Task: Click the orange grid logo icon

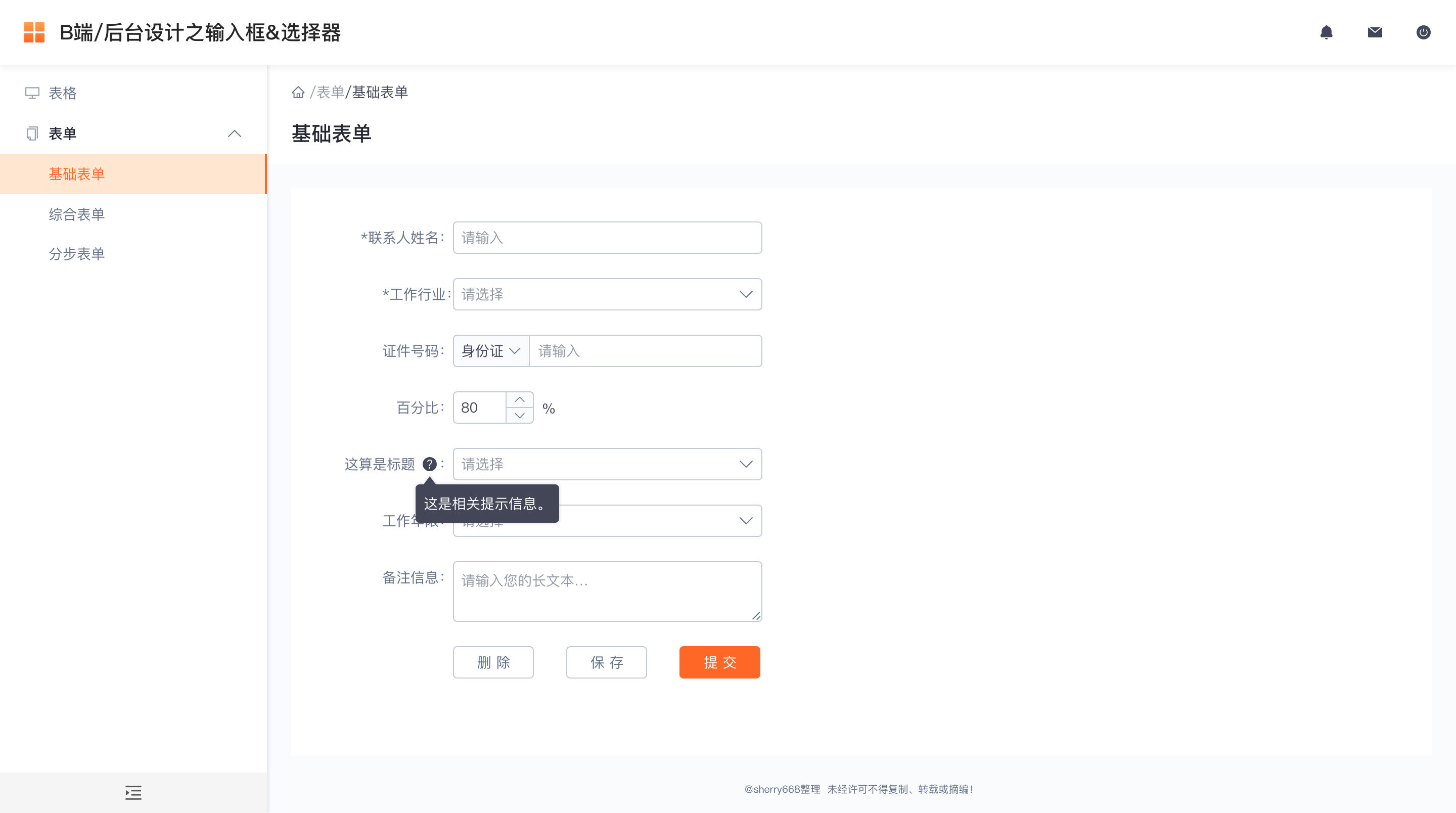Action: (34, 32)
